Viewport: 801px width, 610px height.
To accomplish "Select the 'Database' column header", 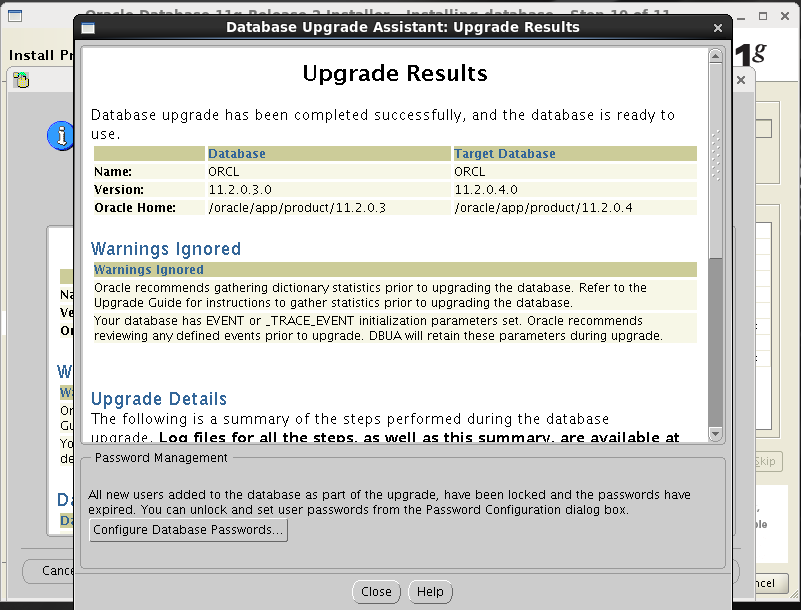I will pyautogui.click(x=328, y=154).
